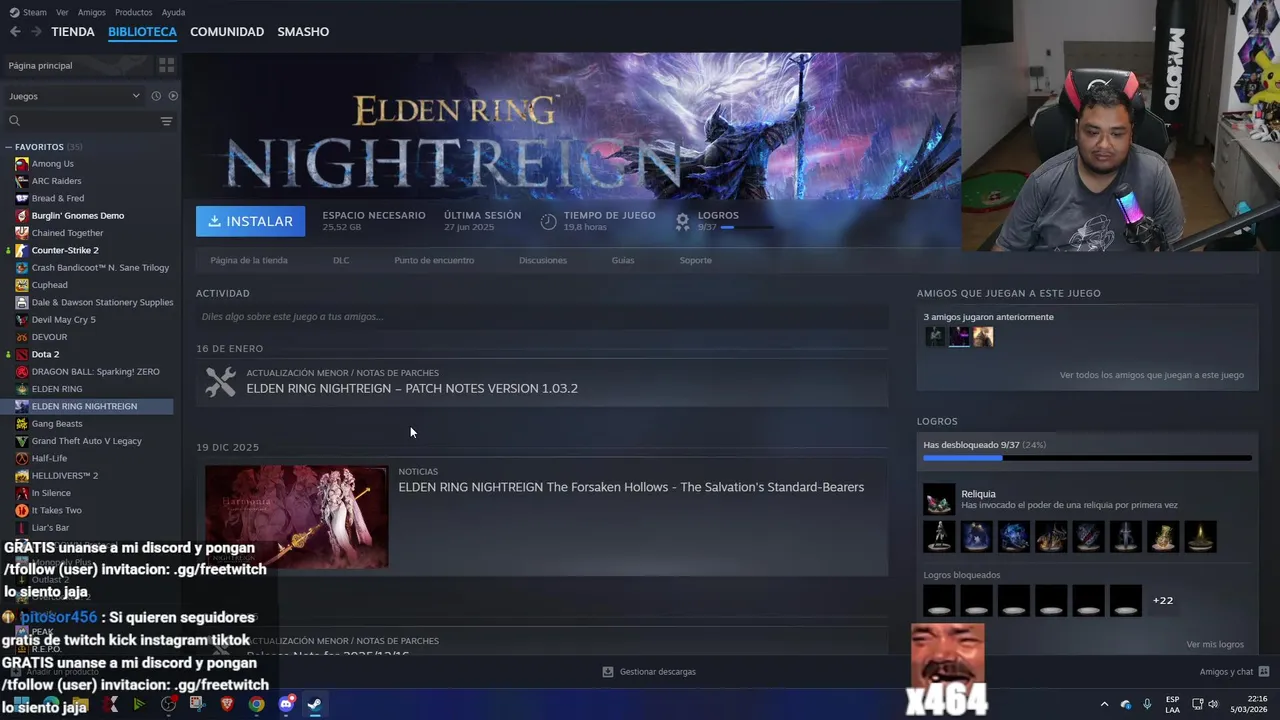The image size is (1280, 720).
Task: Open the DLC tab
Action: pos(341,260)
